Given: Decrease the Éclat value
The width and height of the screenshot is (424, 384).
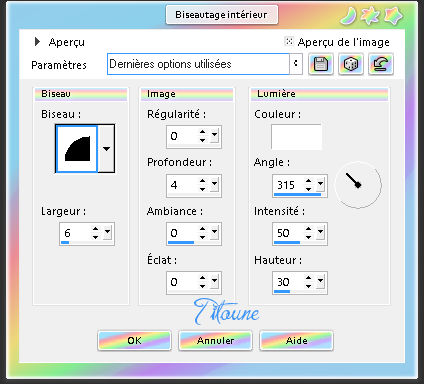Looking at the screenshot, I should 203,286.
